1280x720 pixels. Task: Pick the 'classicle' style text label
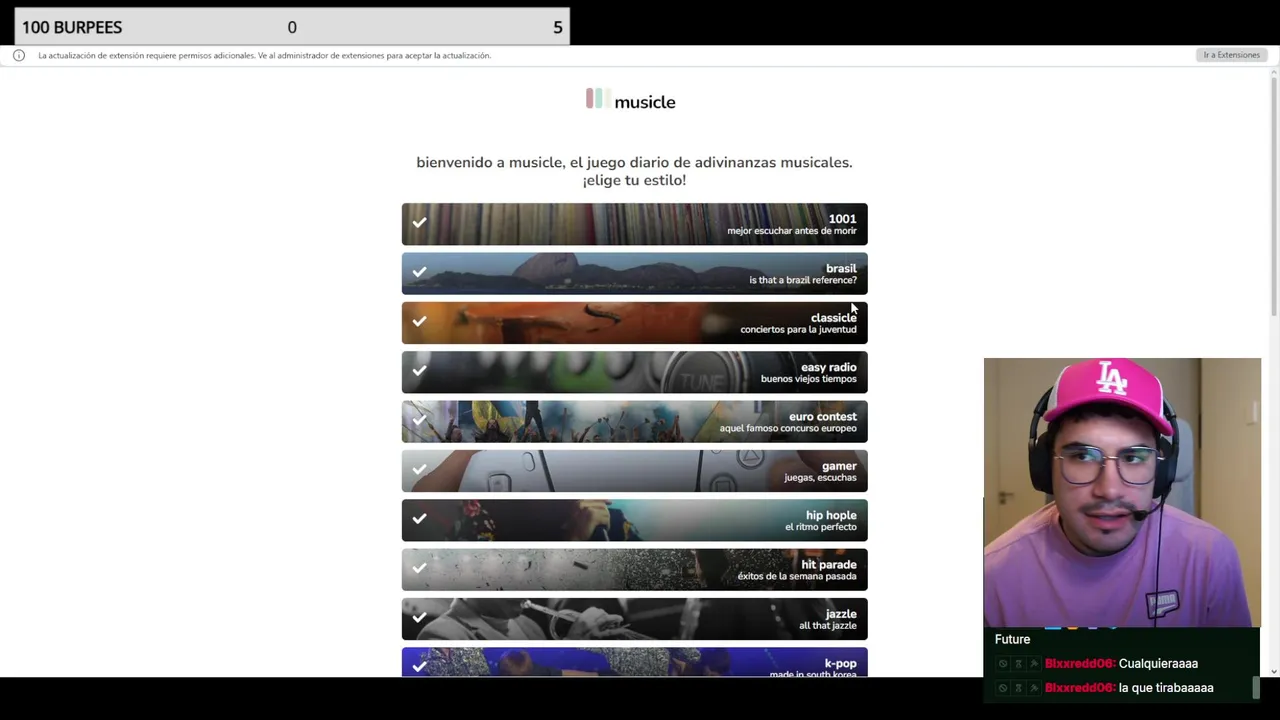pos(834,318)
